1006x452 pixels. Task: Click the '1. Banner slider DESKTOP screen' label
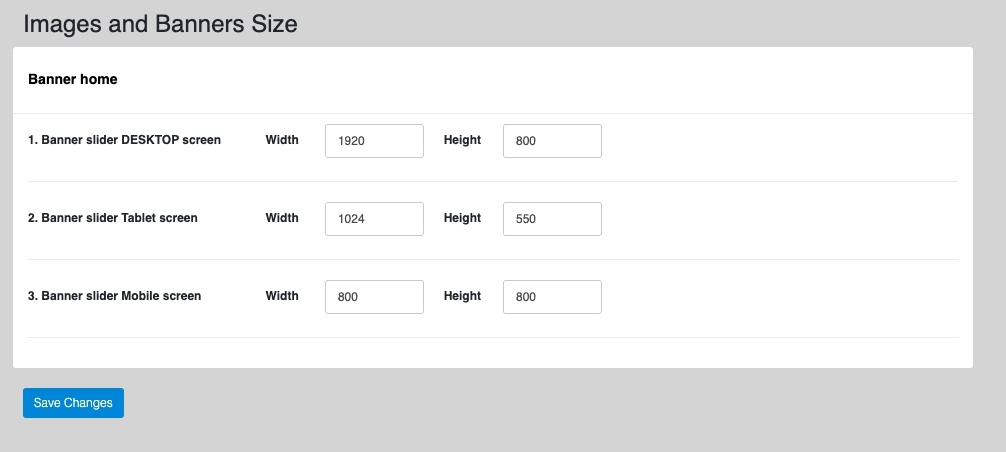pos(124,140)
